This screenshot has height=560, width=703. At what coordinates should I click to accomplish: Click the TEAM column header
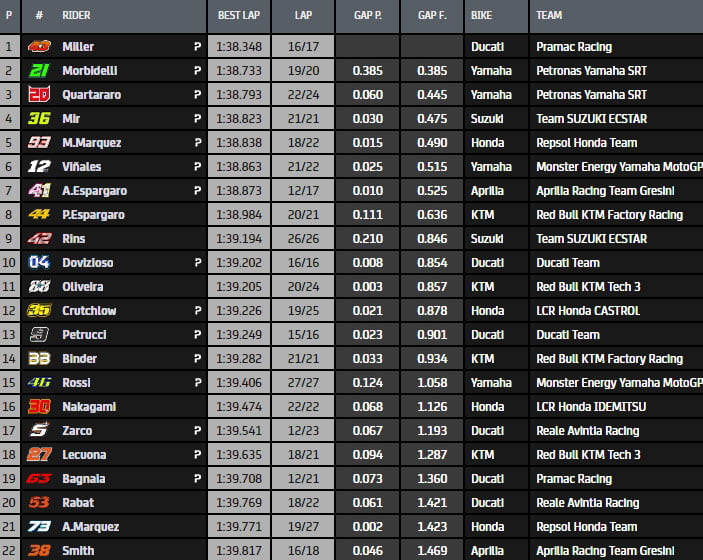[549, 16]
